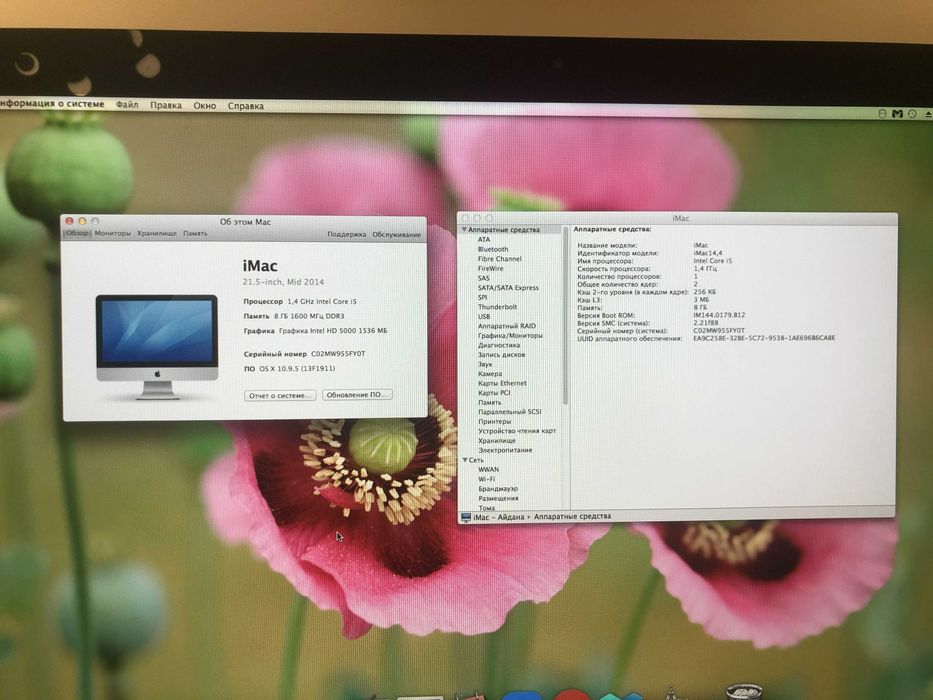Screen dimensions: 933x700
Task: Collapse the Сеть disclosure triangle
Action: pyautogui.click(x=465, y=460)
